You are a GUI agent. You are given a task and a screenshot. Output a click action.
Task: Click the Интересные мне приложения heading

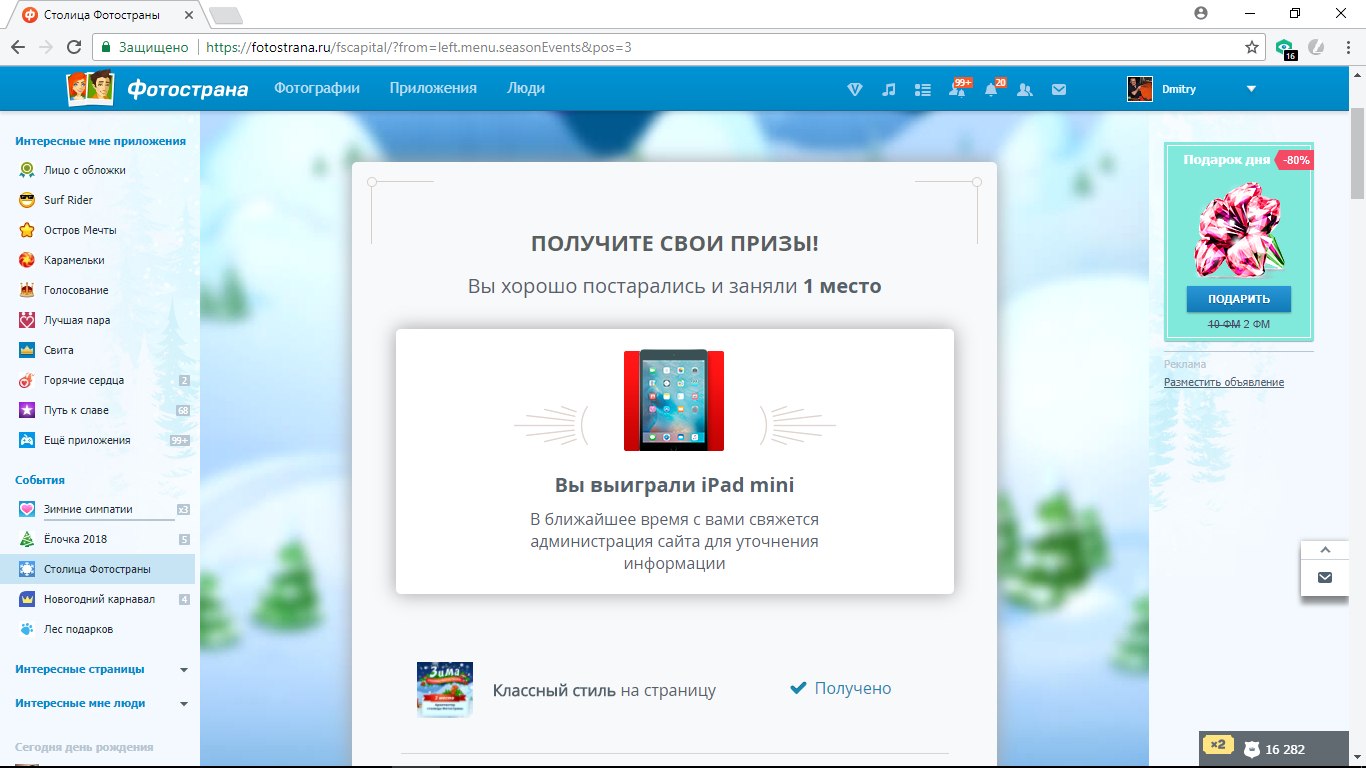coord(100,141)
